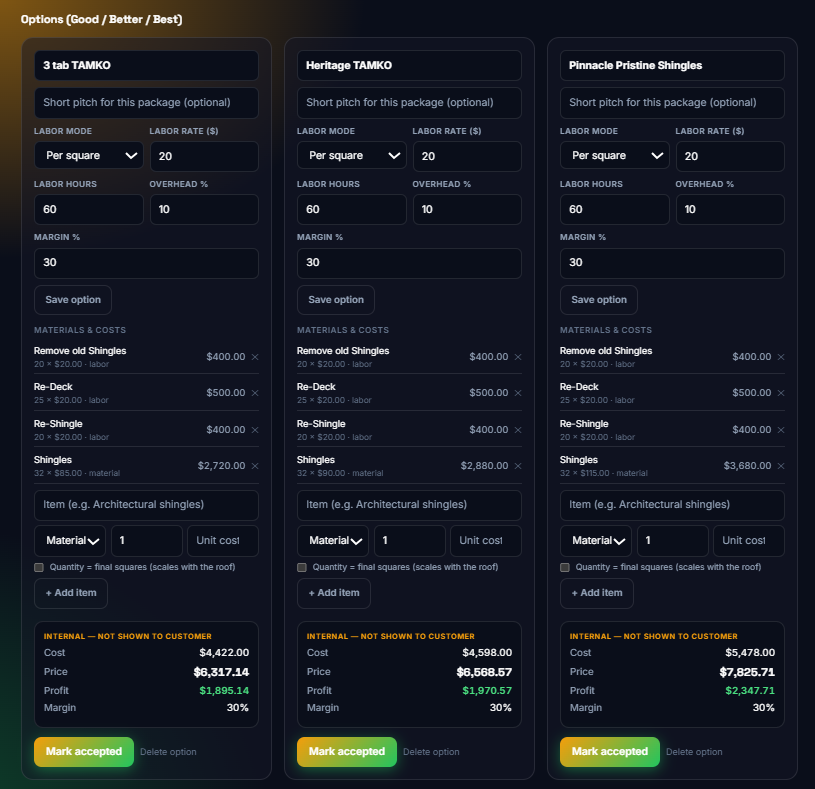Save the Pinnacle Pristine Shingles option
Image resolution: width=815 pixels, height=789 pixels.
599,300
